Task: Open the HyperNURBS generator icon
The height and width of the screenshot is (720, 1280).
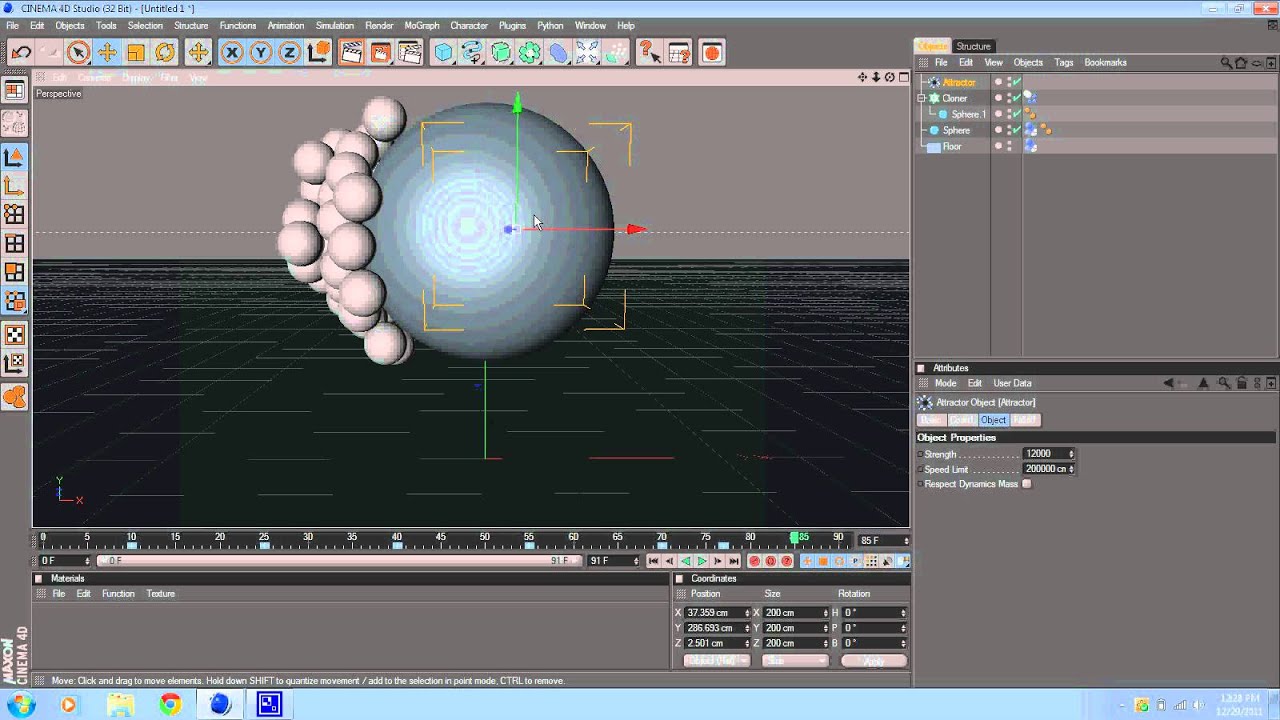Action: point(501,52)
